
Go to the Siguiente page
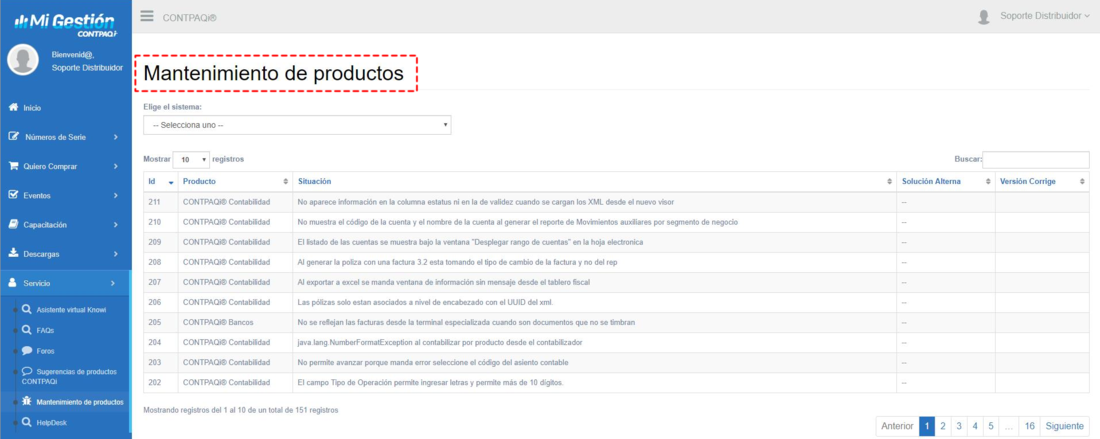(1064, 426)
